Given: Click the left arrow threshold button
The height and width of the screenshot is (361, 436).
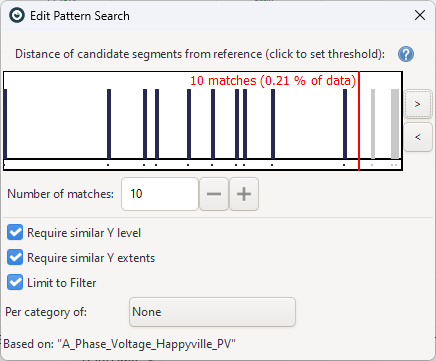Looking at the screenshot, I should click(x=418, y=137).
